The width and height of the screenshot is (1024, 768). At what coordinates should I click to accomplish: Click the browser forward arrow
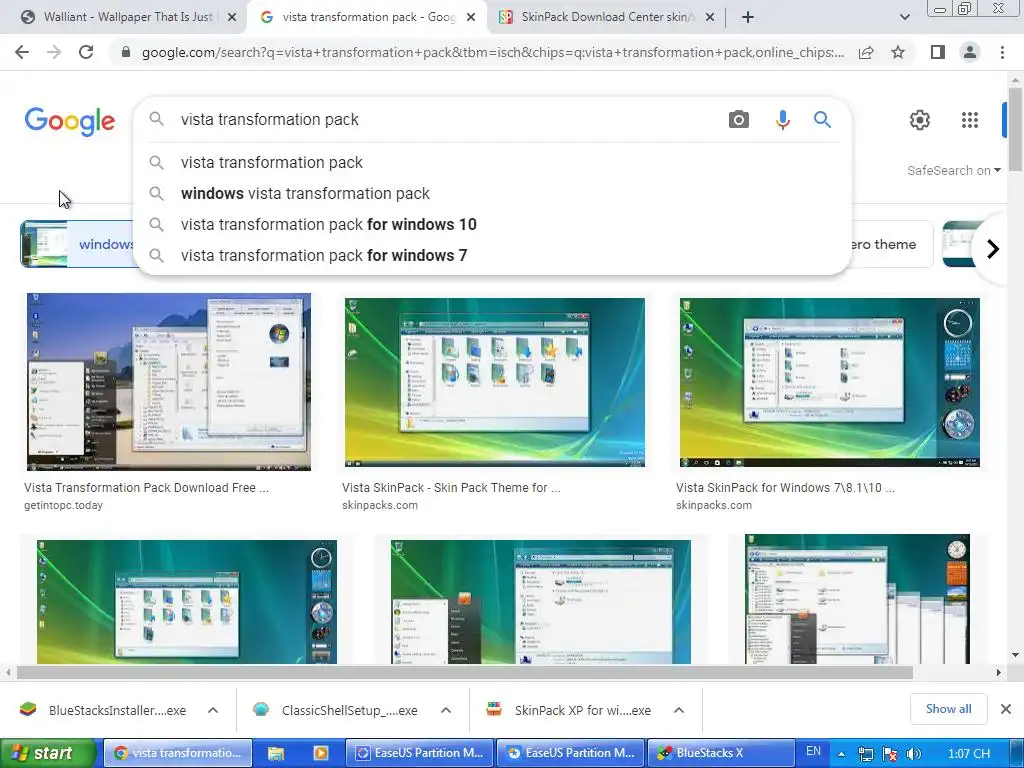click(x=54, y=52)
